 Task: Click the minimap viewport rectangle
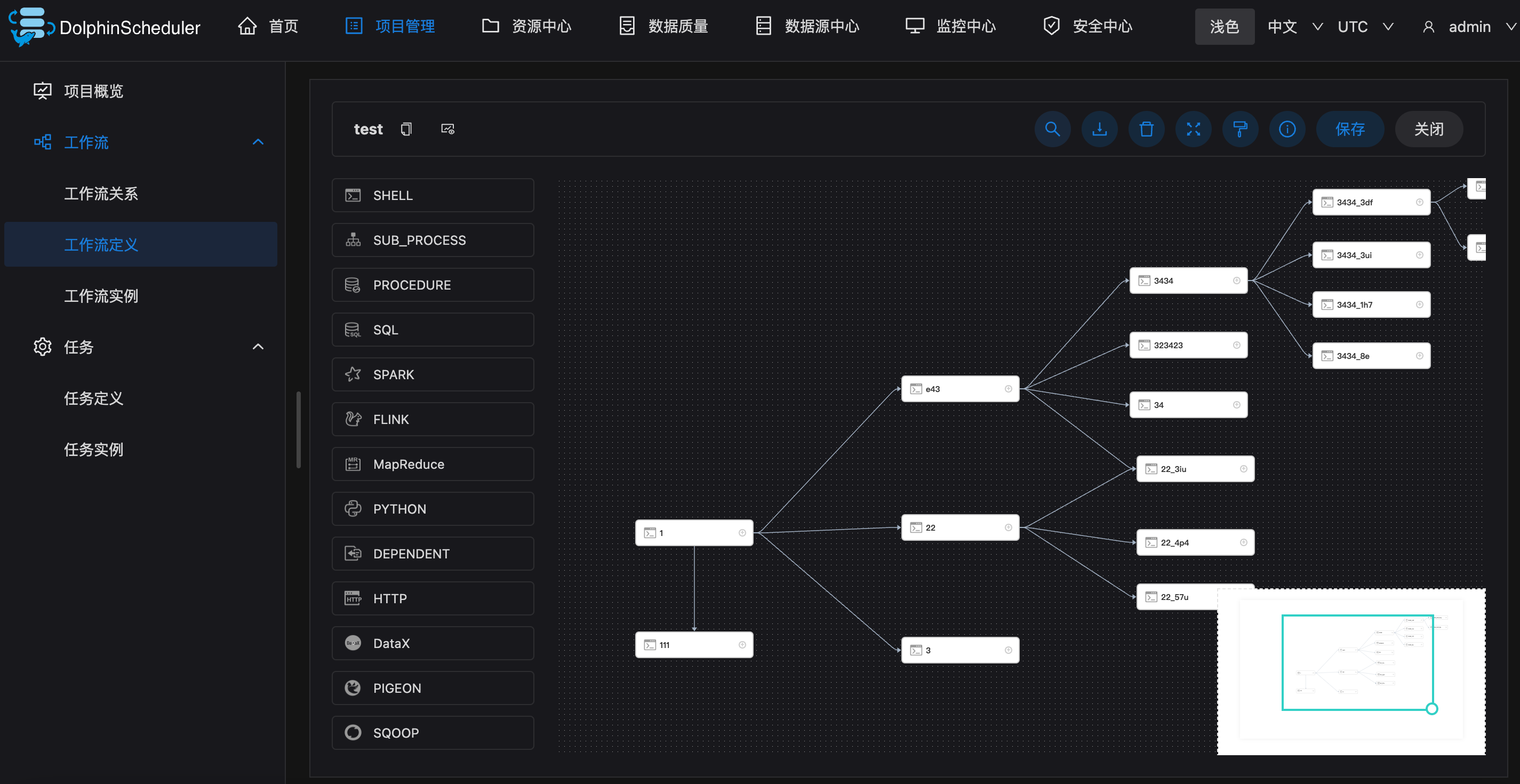[x=1357, y=662]
